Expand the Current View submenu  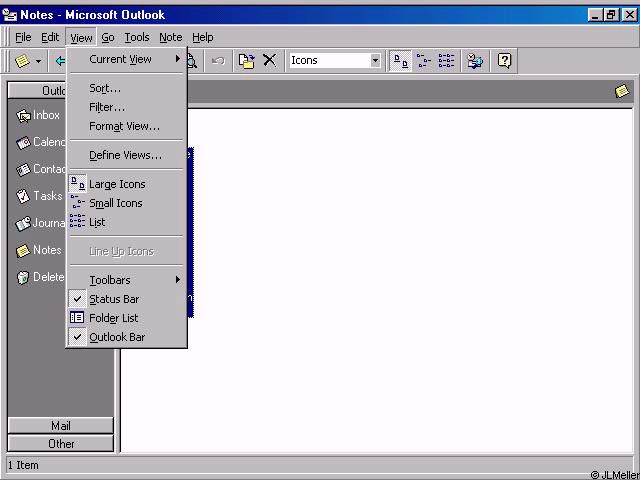127,59
